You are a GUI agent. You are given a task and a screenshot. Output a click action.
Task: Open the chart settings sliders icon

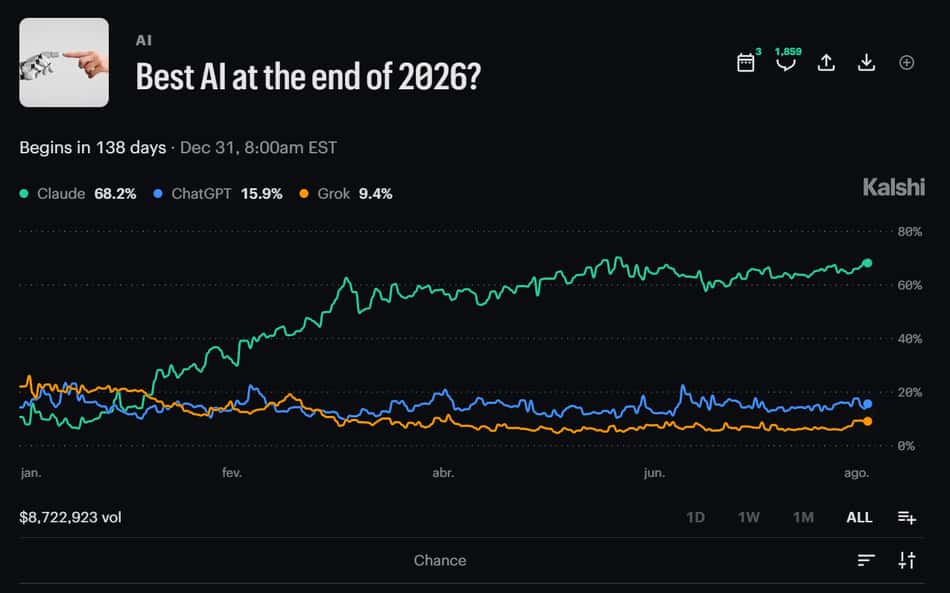pos(906,560)
